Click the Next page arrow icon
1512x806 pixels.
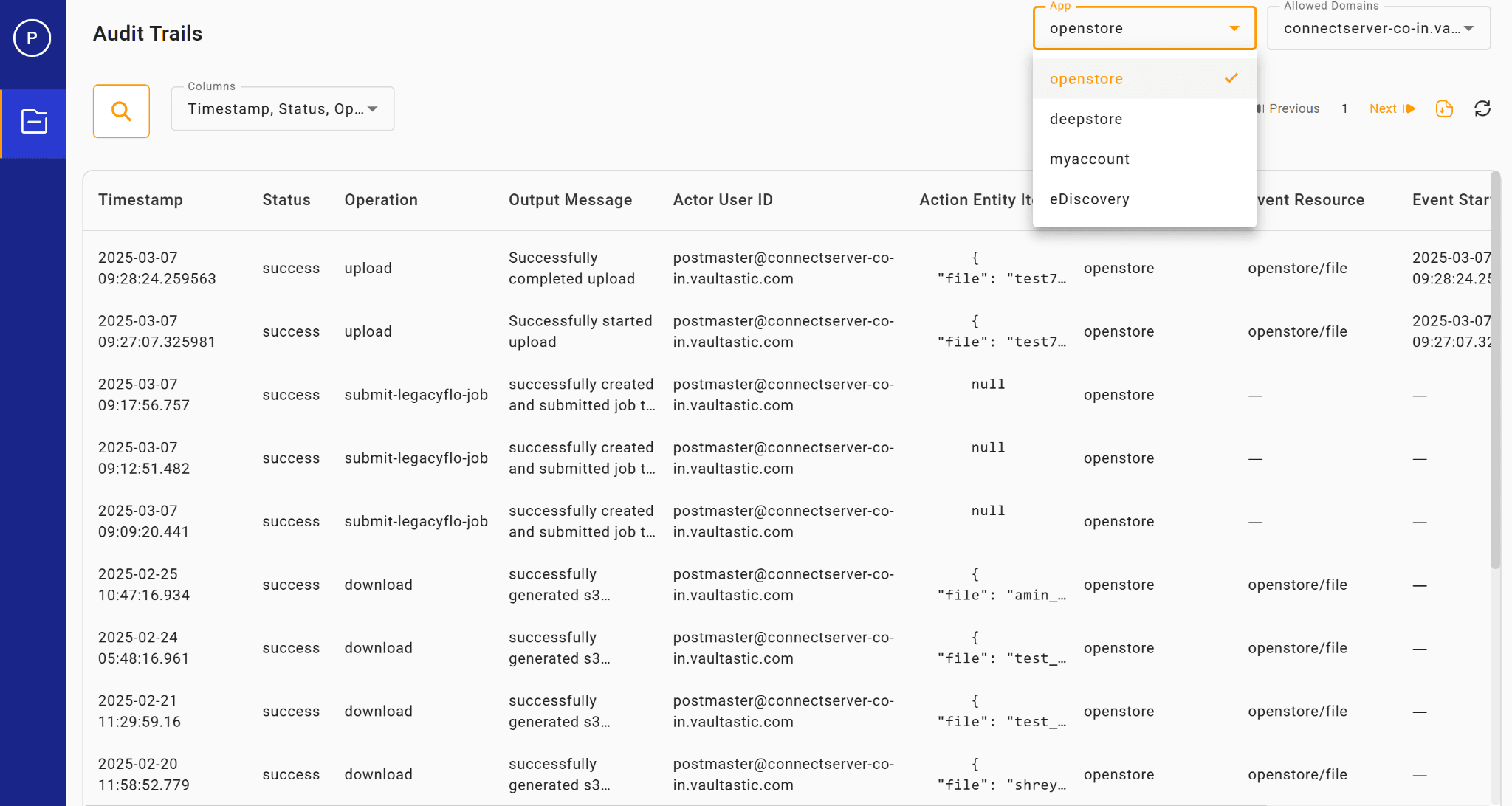[1409, 109]
